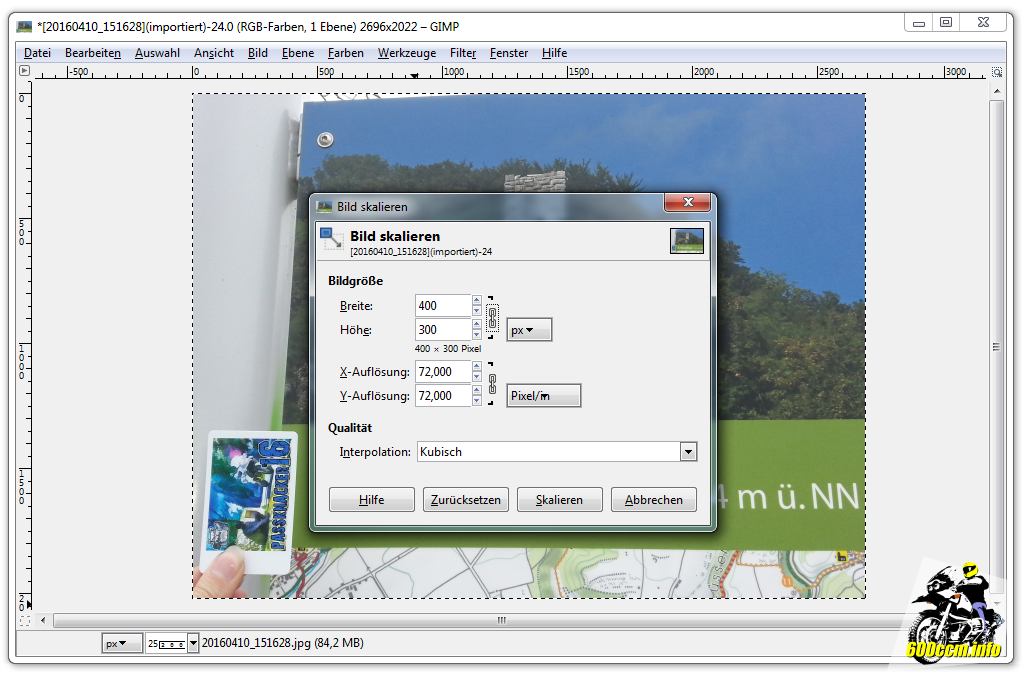Expand the Interpolation Kubisch dropdown
The image size is (1024, 683).
click(x=688, y=452)
